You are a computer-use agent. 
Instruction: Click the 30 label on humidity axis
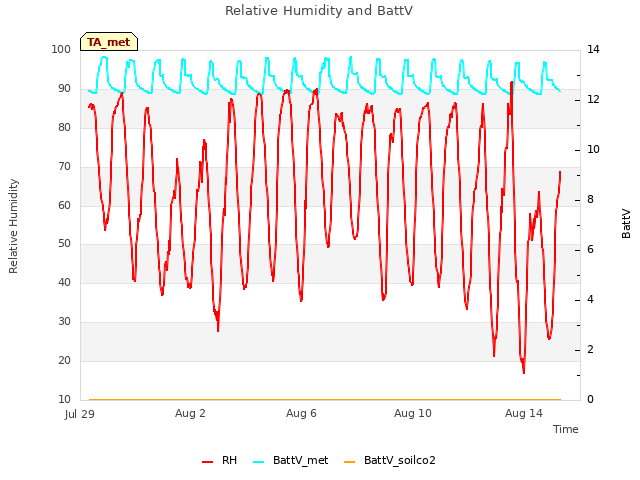64,322
